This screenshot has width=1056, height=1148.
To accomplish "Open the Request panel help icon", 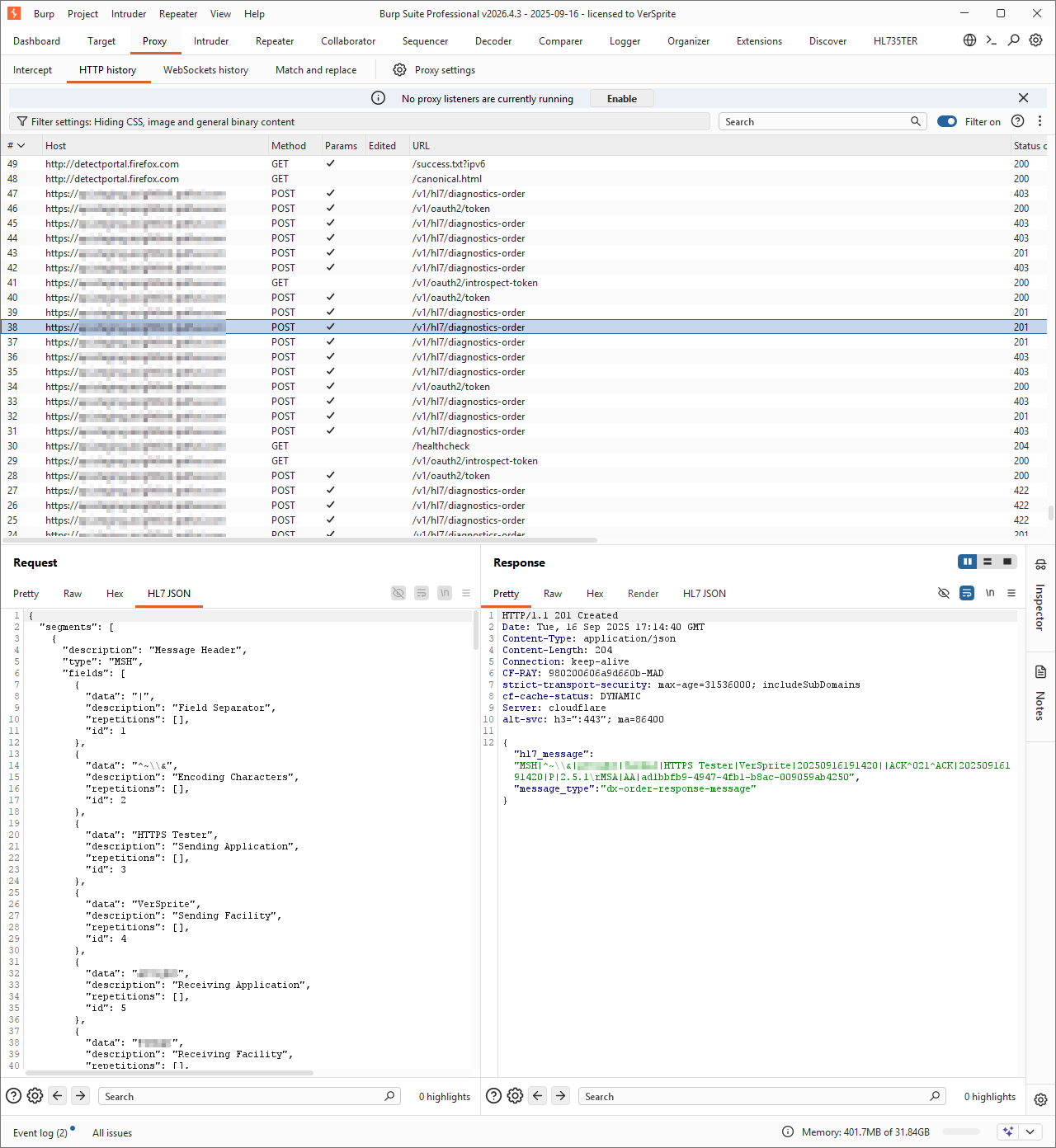I will click(13, 1096).
